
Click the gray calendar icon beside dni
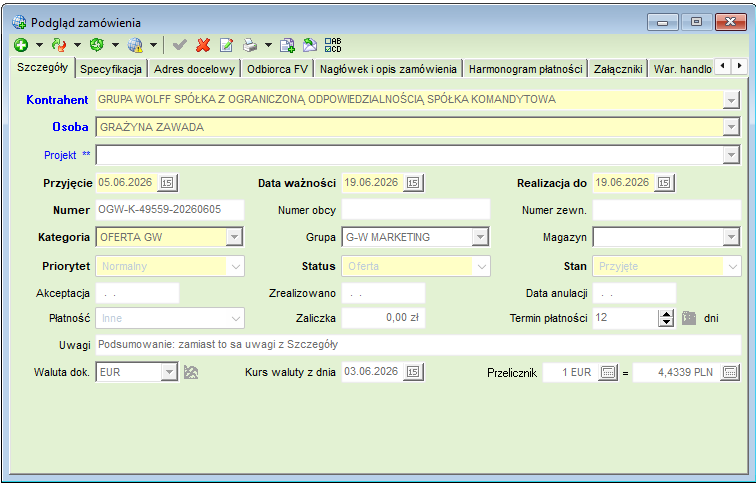tap(689, 318)
